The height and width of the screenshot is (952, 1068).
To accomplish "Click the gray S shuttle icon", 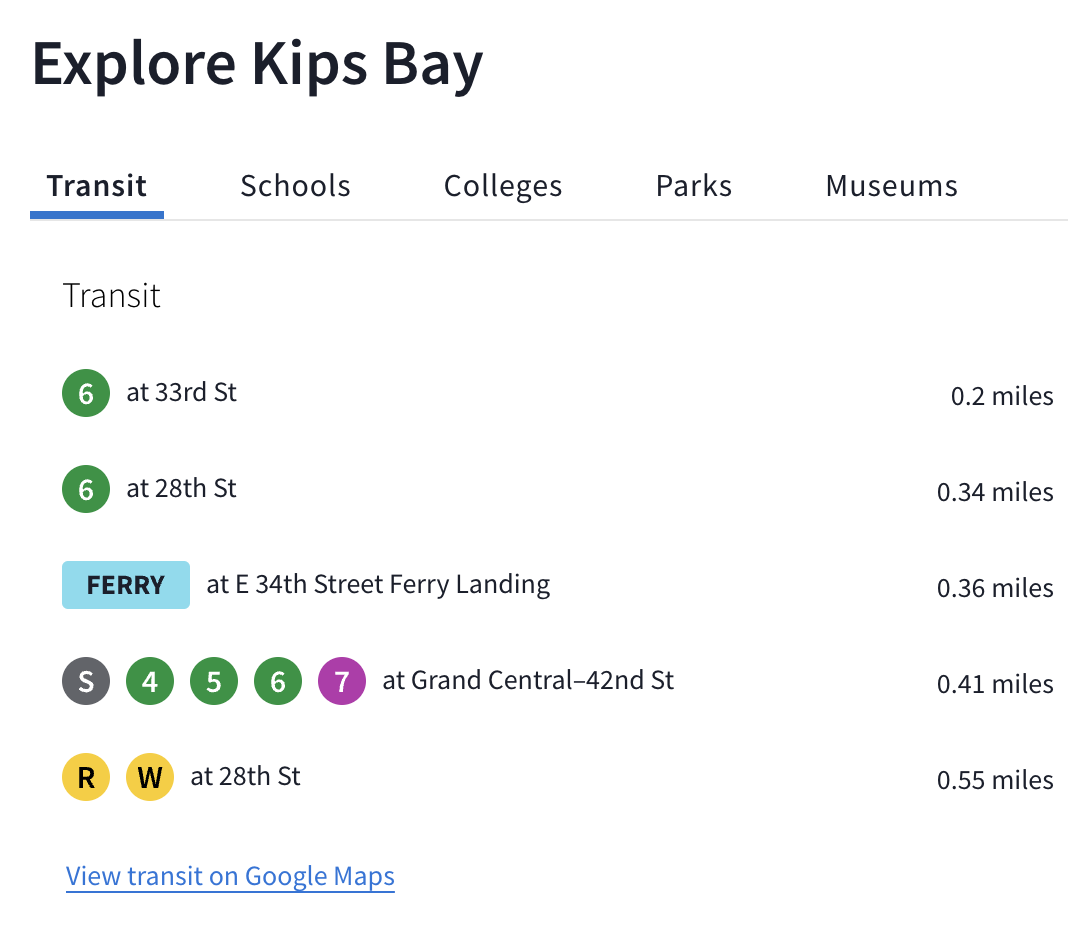I will (x=86, y=681).
